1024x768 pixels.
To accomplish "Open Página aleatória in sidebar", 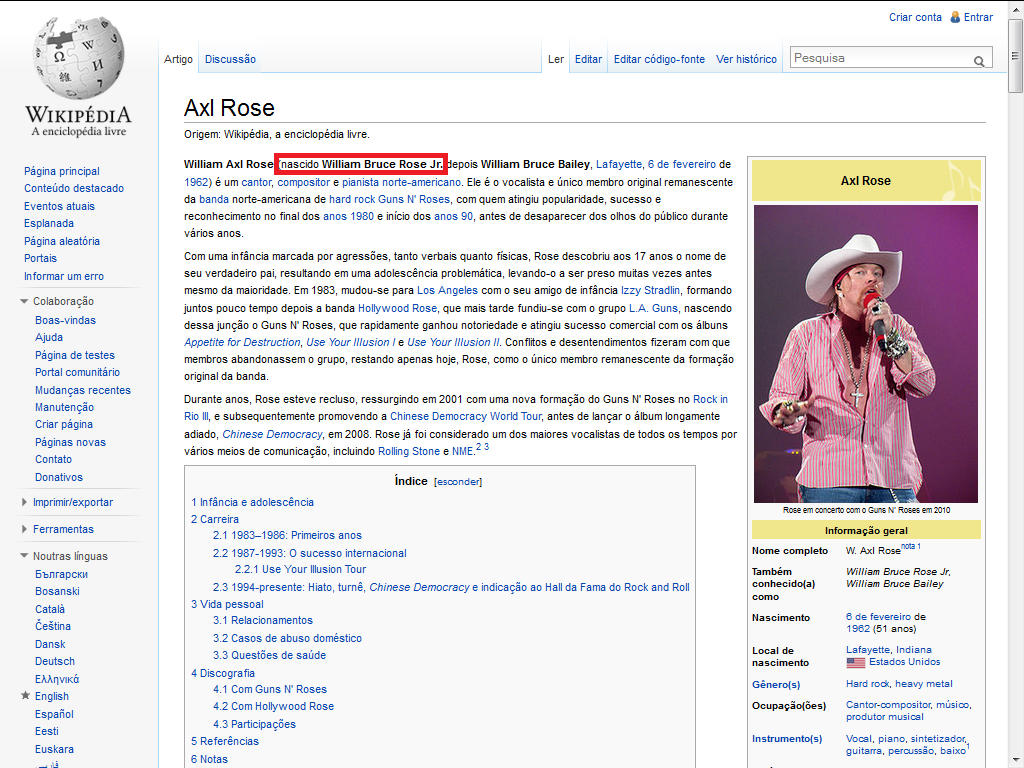I will point(62,241).
